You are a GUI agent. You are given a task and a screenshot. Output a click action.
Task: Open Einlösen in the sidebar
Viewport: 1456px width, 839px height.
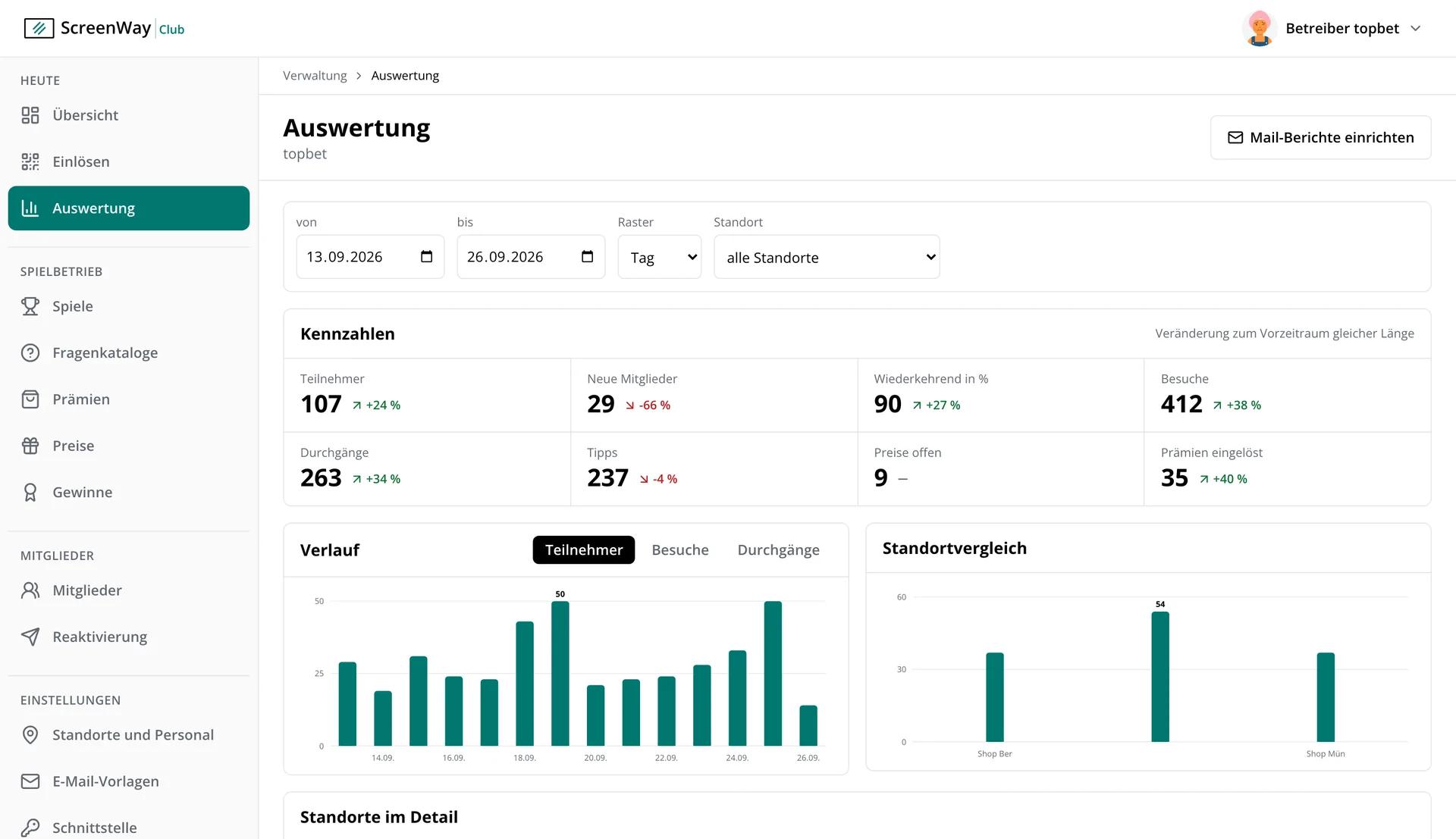[x=129, y=161]
